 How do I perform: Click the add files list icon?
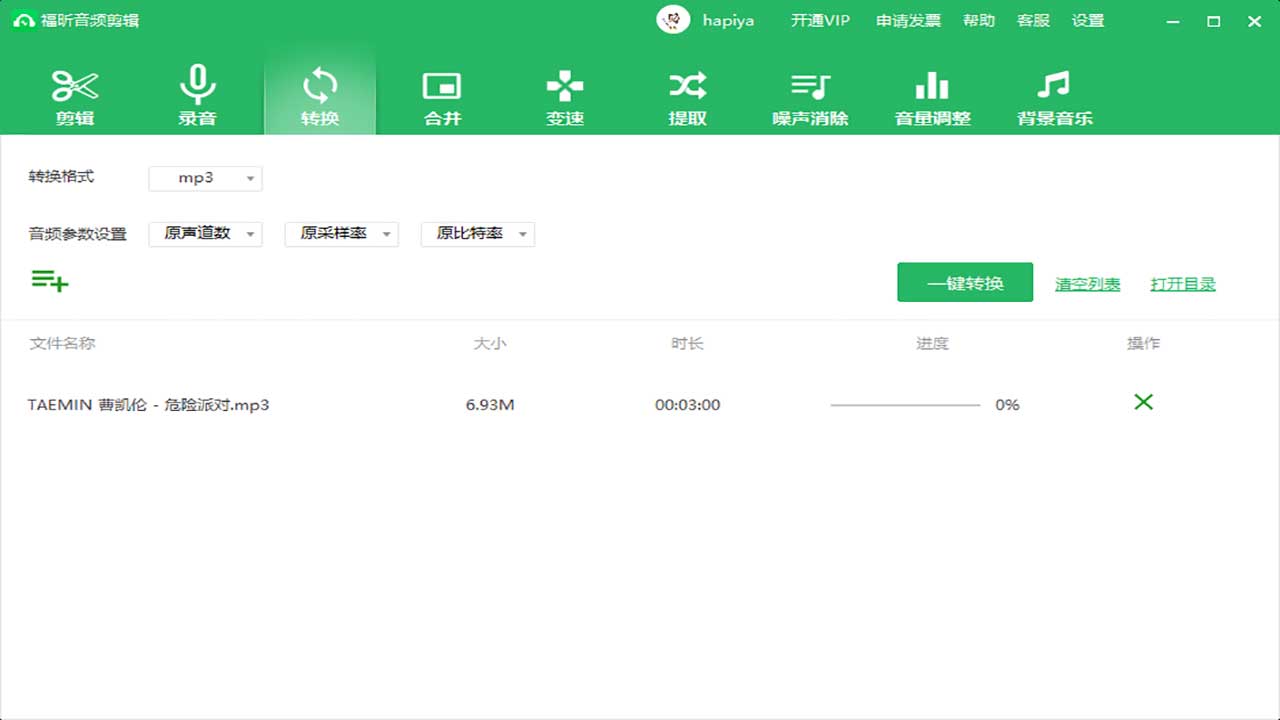(x=49, y=281)
